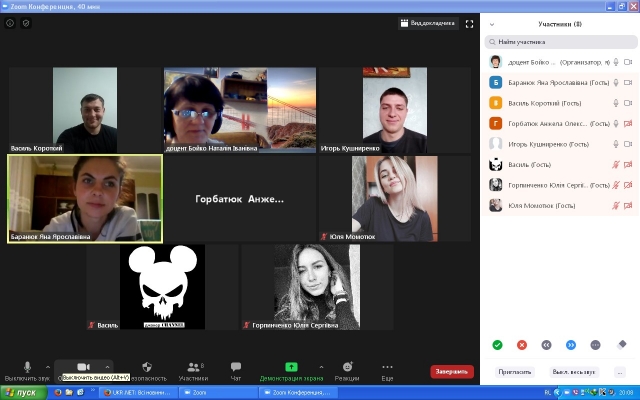The image size is (640, 400).
Task: Click the clear all eraser icon
Action: tap(621, 345)
